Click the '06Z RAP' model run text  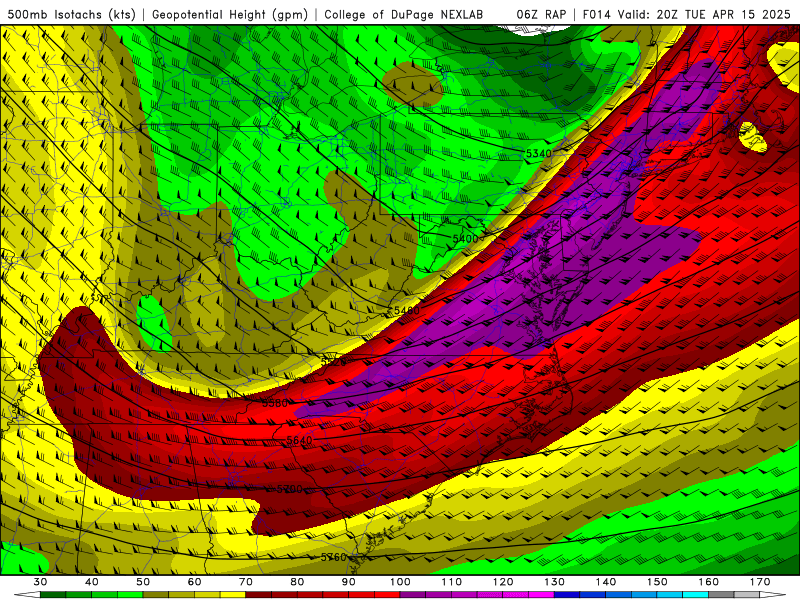(541, 14)
